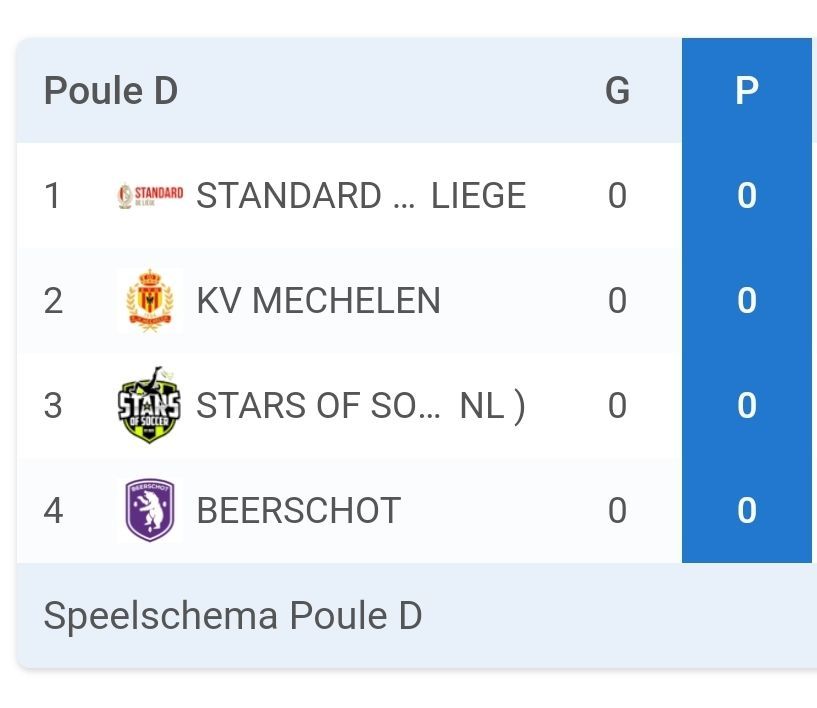Click the G column header
The width and height of the screenshot is (817, 708).
[617, 91]
